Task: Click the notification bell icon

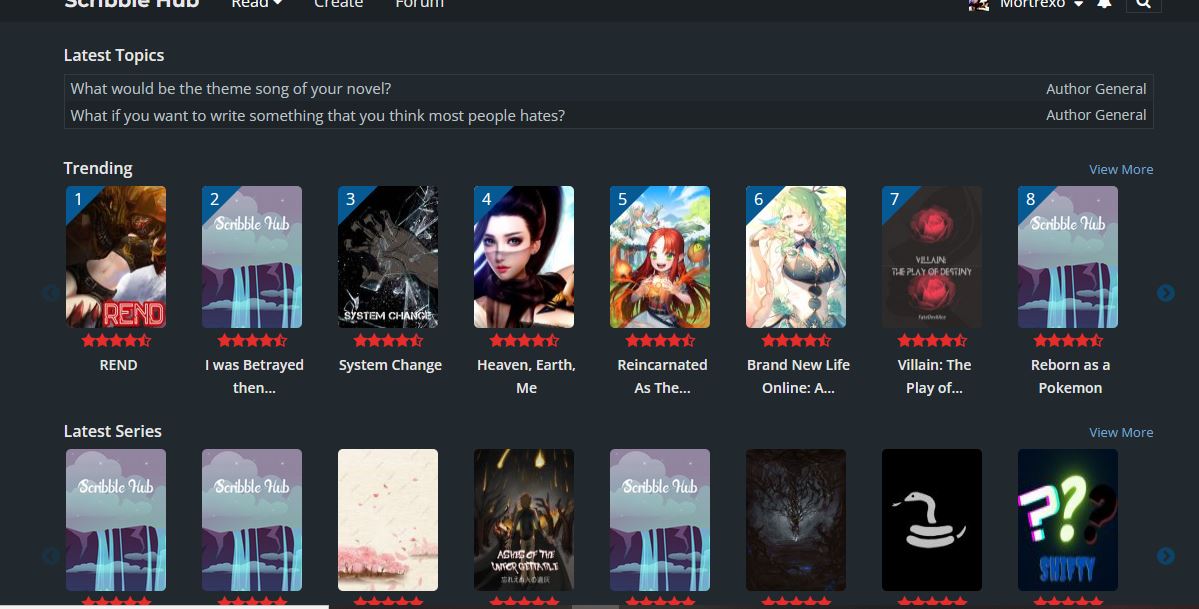Action: pyautogui.click(x=1104, y=4)
